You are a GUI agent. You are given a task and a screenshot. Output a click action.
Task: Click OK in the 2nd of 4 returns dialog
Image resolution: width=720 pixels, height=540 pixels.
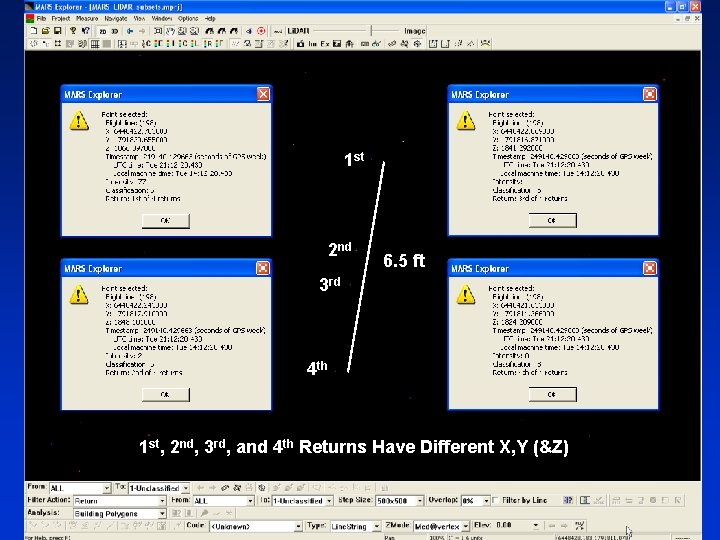tap(165, 395)
